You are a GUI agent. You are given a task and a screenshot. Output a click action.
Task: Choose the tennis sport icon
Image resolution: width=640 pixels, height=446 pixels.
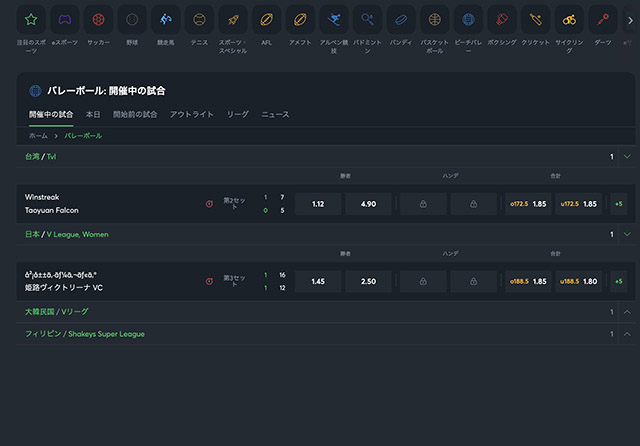click(x=200, y=19)
